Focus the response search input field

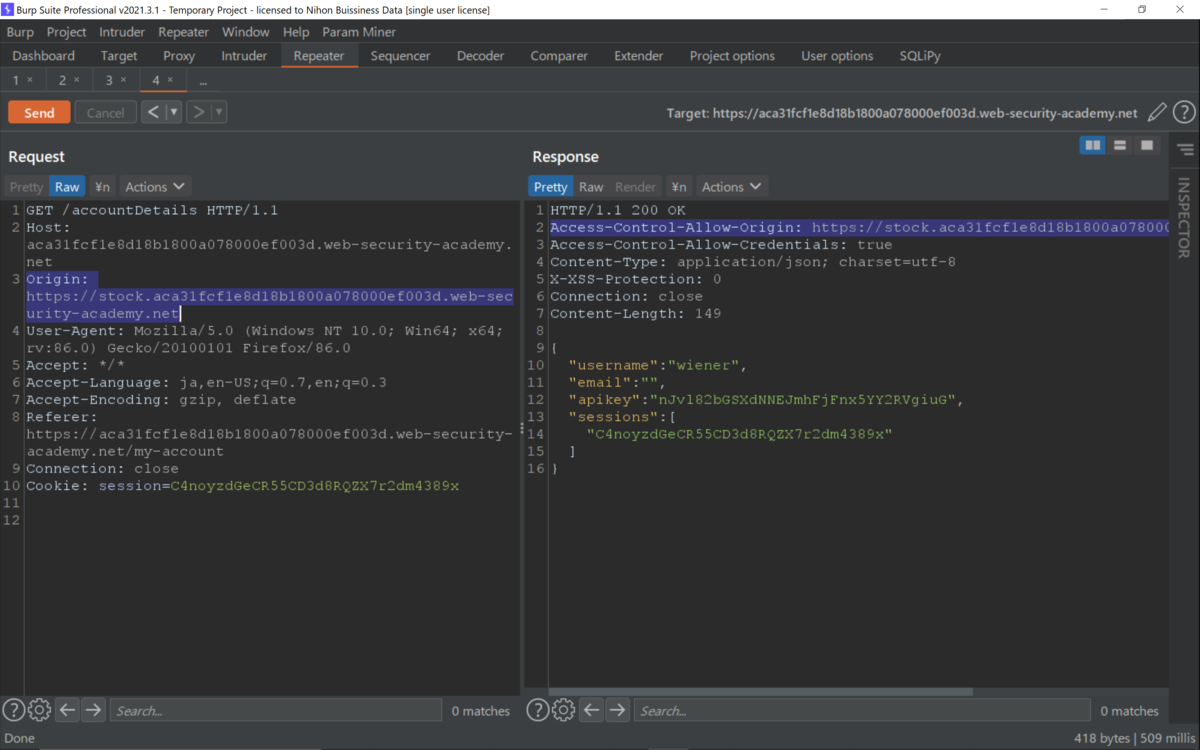864,710
